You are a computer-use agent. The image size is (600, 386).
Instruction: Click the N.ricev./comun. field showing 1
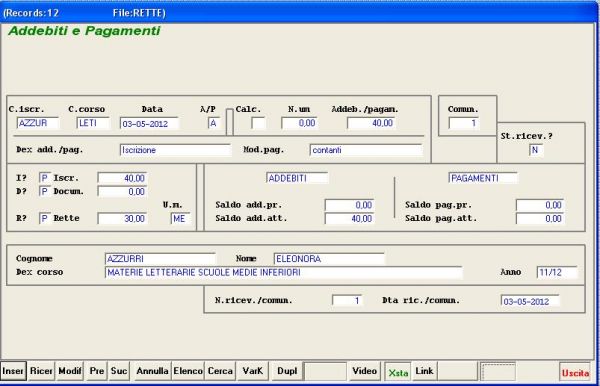[x=347, y=300]
